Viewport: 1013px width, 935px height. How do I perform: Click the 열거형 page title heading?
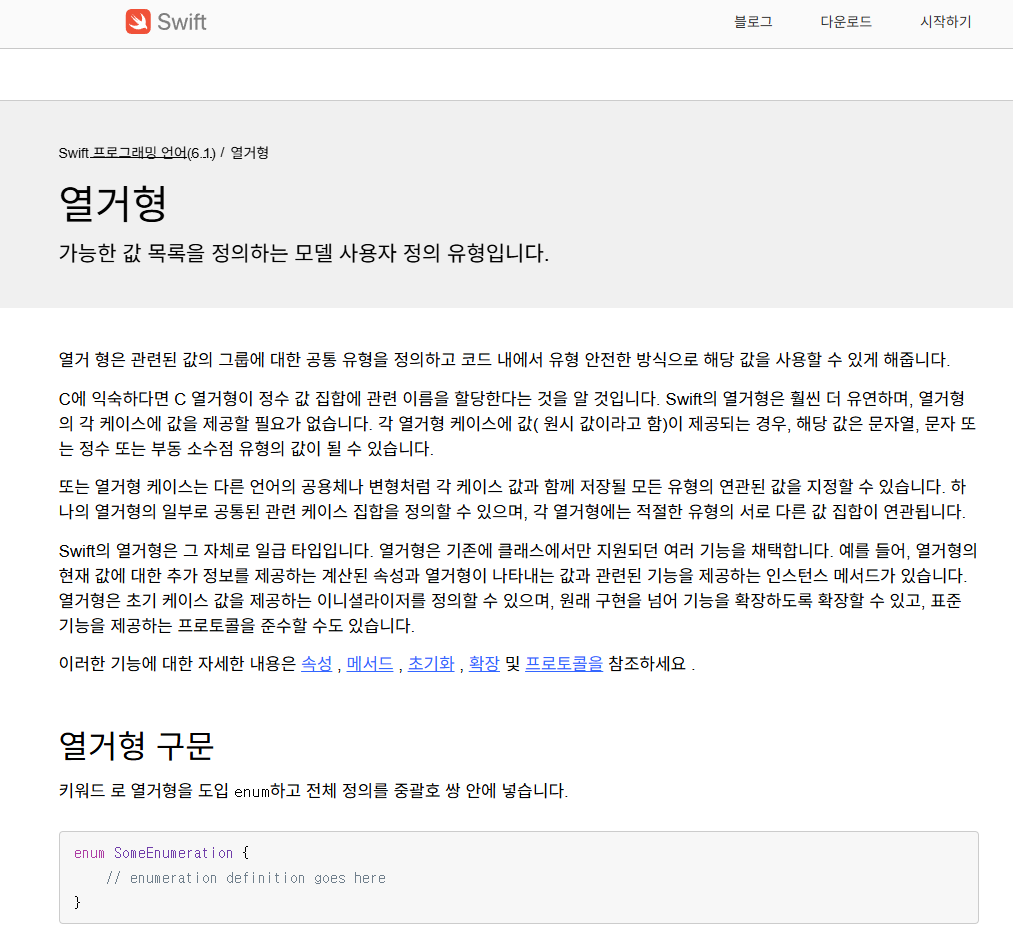tap(113, 204)
